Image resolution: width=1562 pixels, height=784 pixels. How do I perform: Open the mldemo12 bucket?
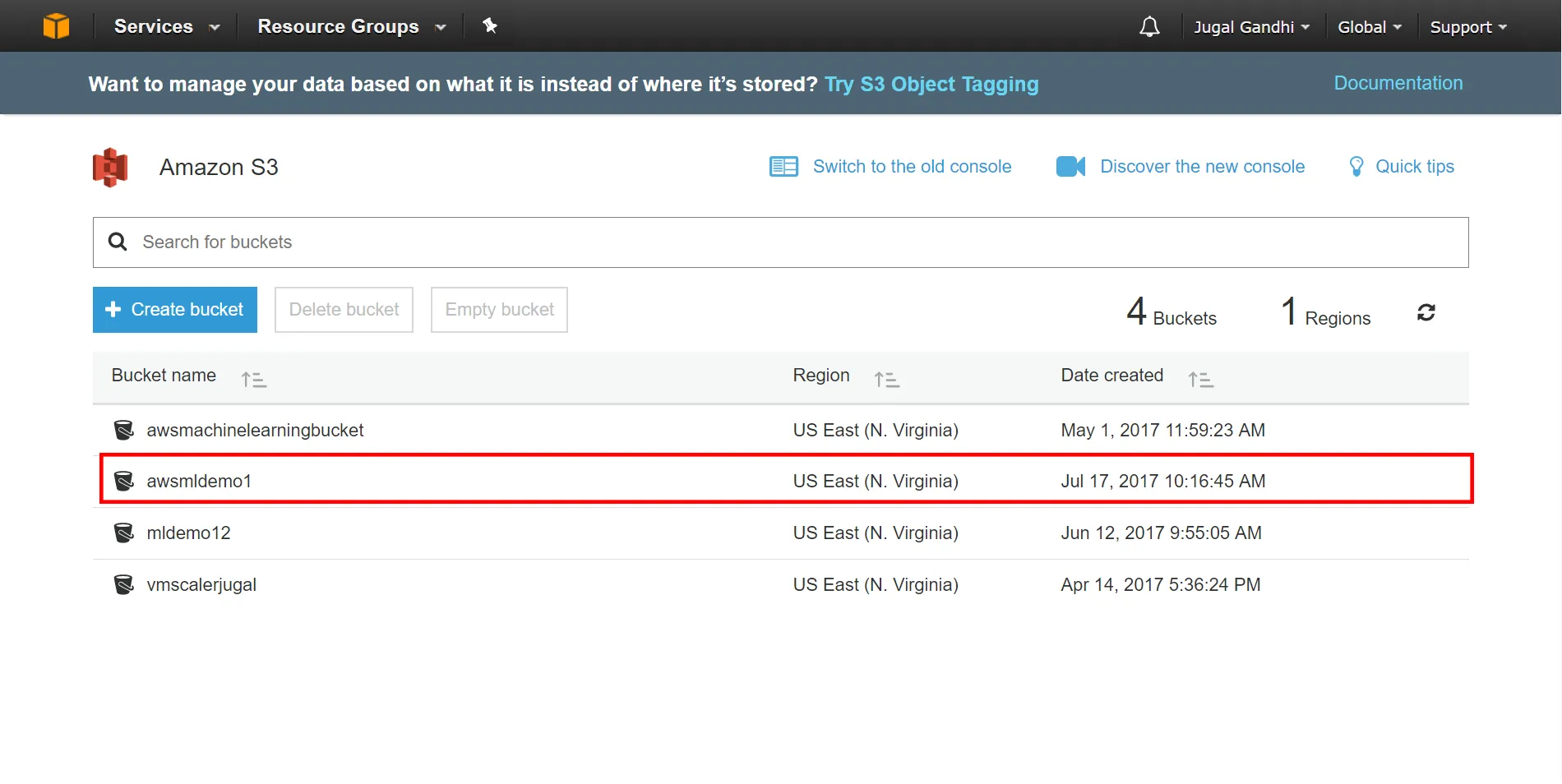point(188,533)
